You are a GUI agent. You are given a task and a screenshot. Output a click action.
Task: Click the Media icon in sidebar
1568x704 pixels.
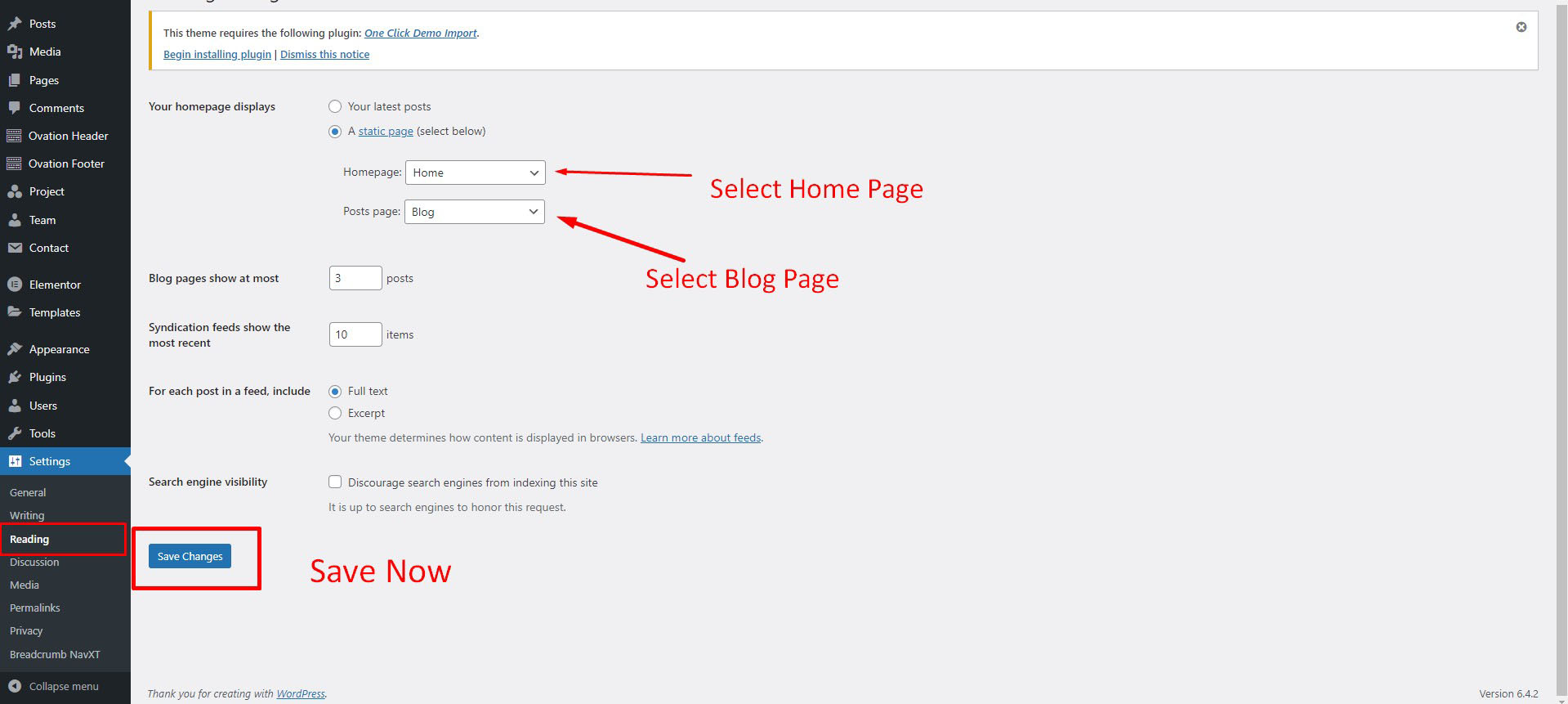point(15,52)
